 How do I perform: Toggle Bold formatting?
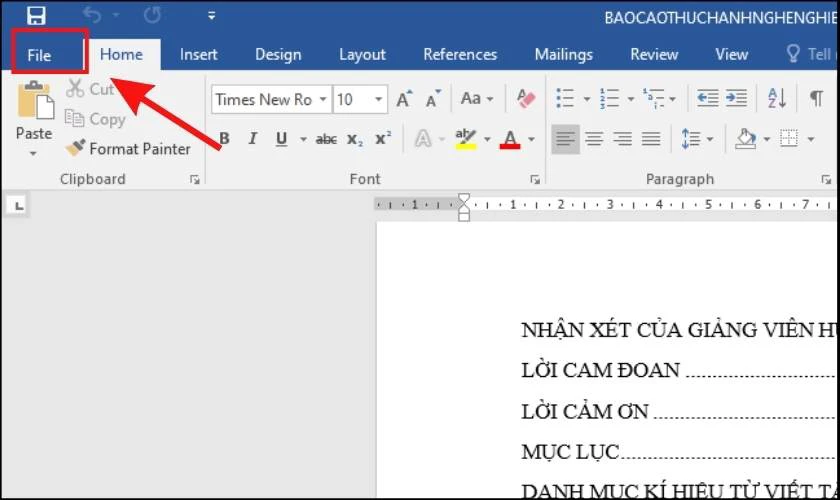coord(224,139)
